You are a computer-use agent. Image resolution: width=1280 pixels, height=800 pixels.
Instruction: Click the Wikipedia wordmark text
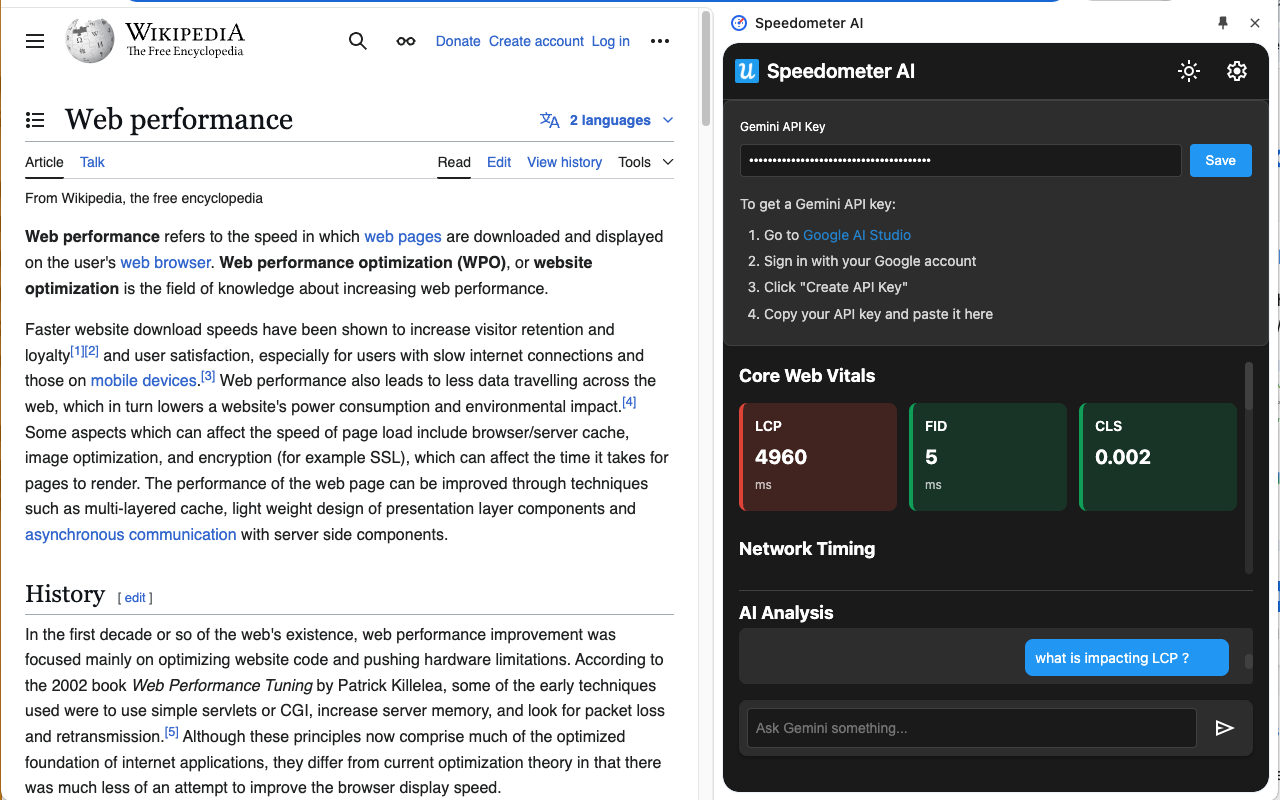[x=185, y=32]
